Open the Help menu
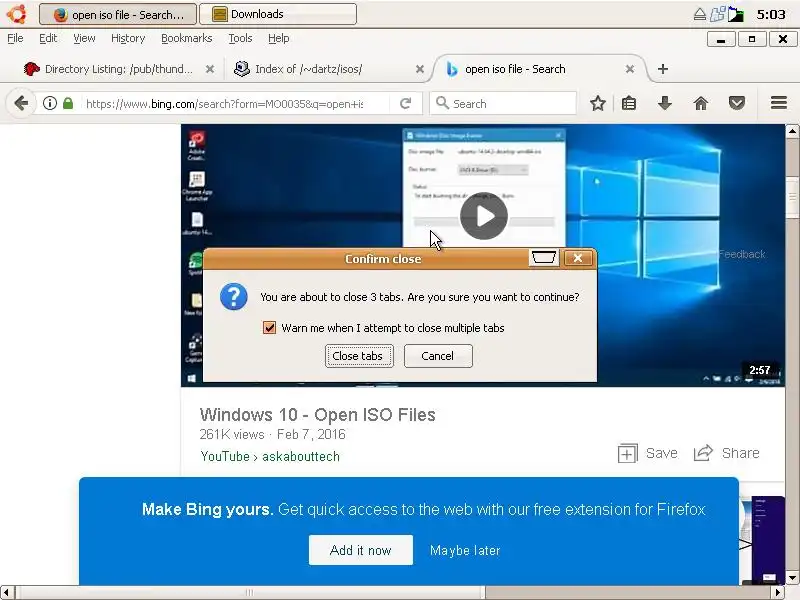Image resolution: width=800 pixels, height=600 pixels. click(x=279, y=38)
